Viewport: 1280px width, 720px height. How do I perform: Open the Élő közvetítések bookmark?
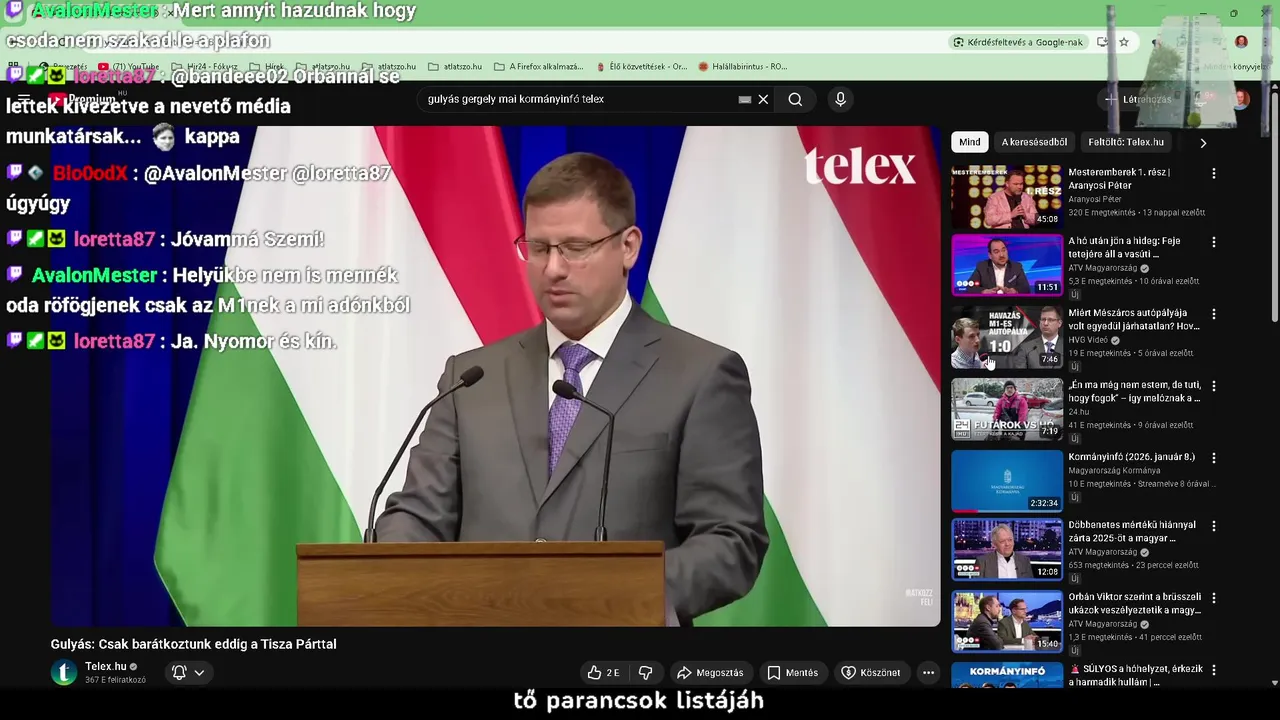[641, 67]
